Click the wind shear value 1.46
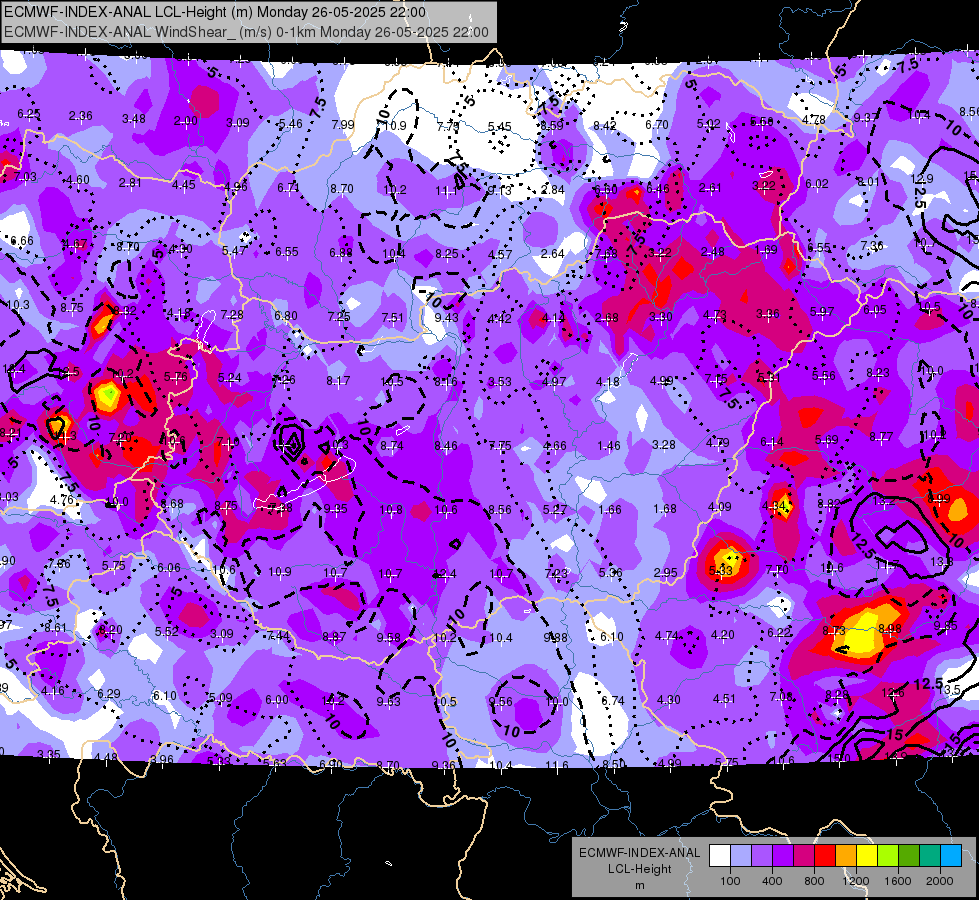 tap(609, 445)
